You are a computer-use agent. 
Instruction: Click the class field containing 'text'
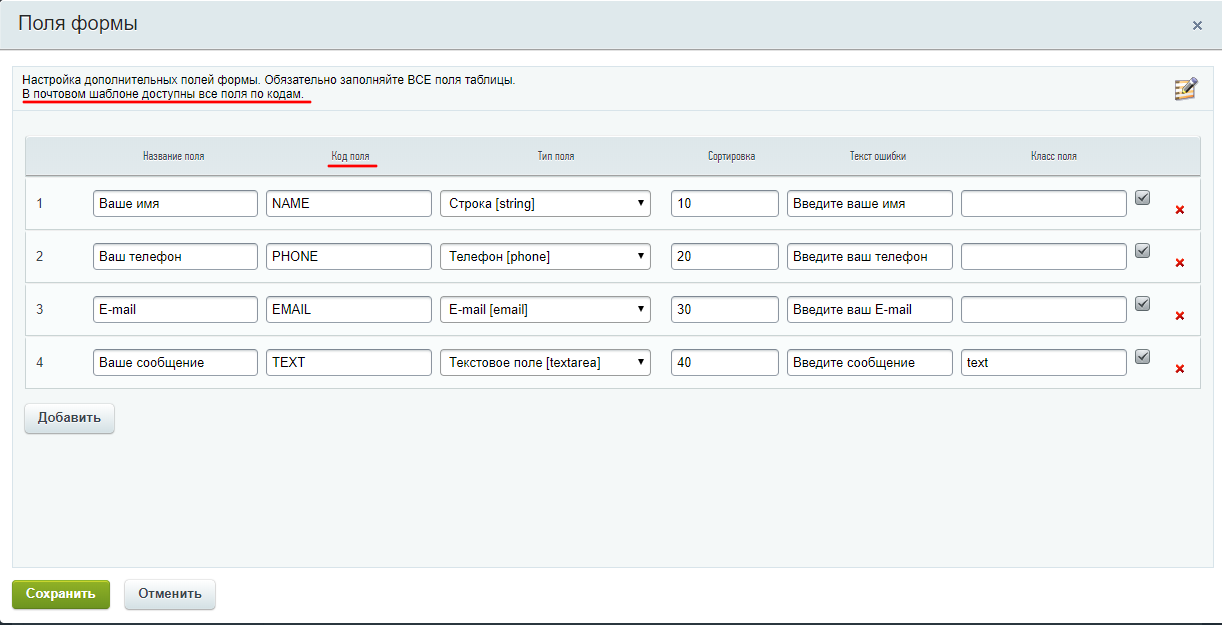pyautogui.click(x=1043, y=363)
